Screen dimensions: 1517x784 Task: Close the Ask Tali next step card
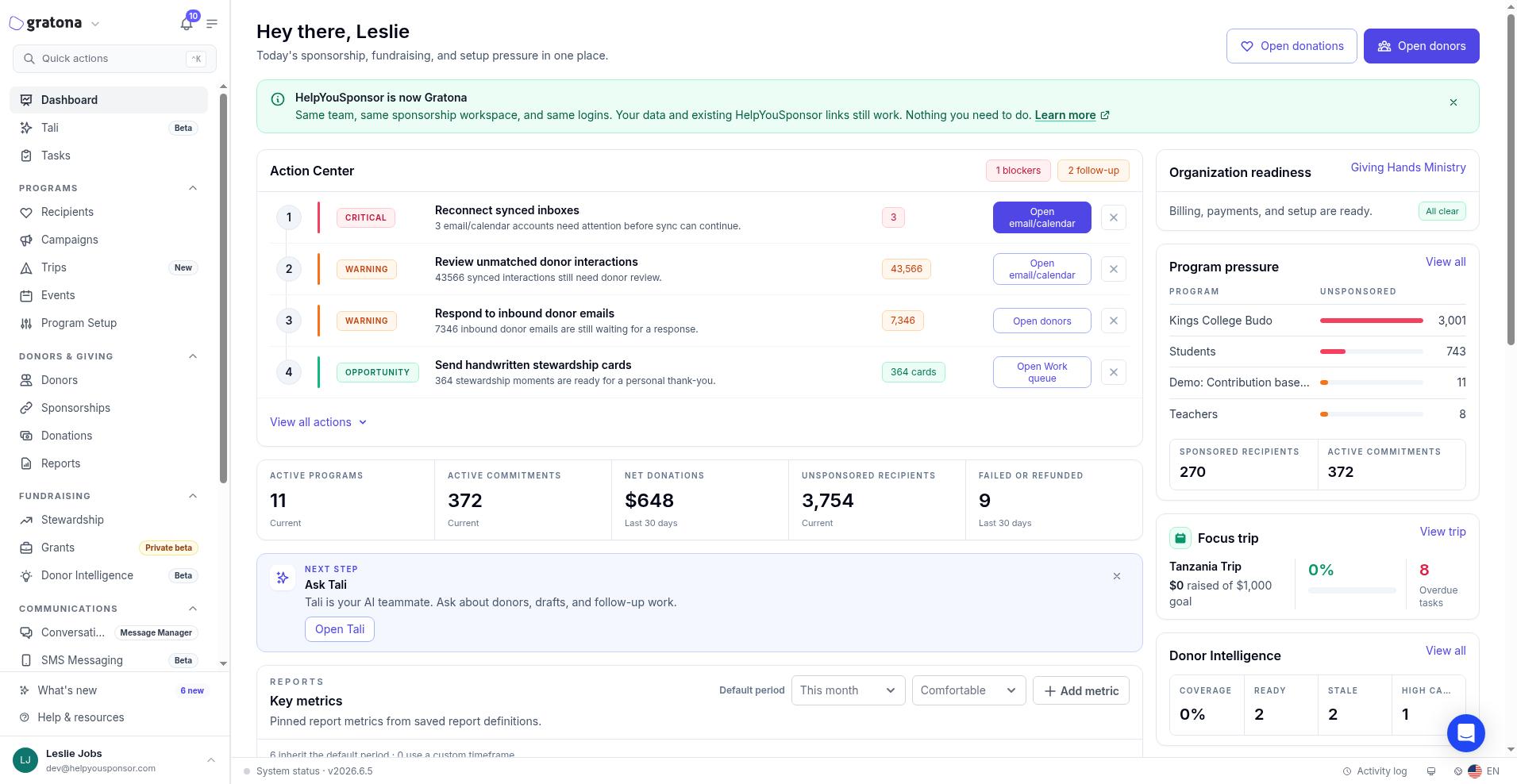1117,576
